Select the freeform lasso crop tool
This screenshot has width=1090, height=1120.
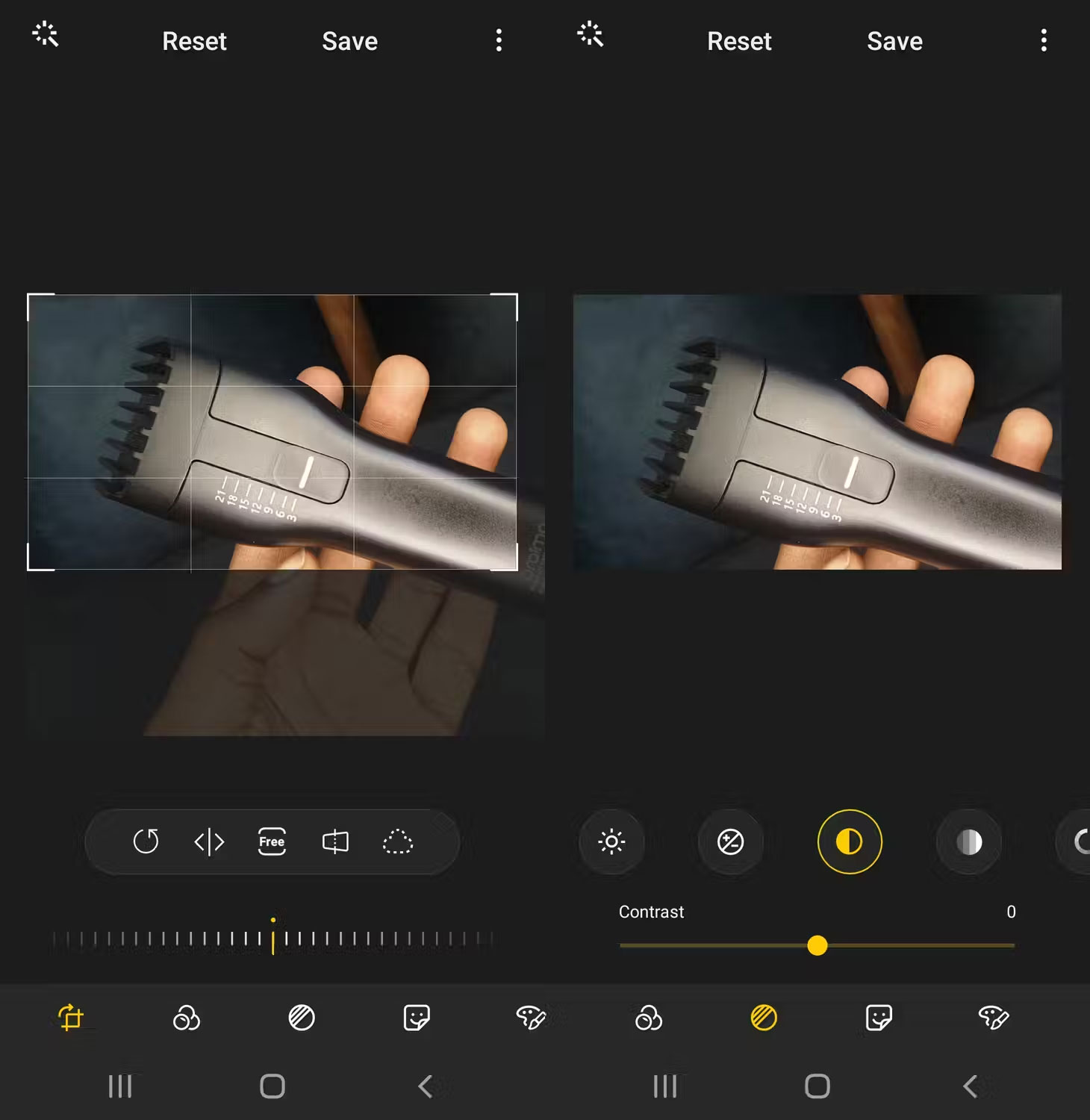pyautogui.click(x=398, y=841)
